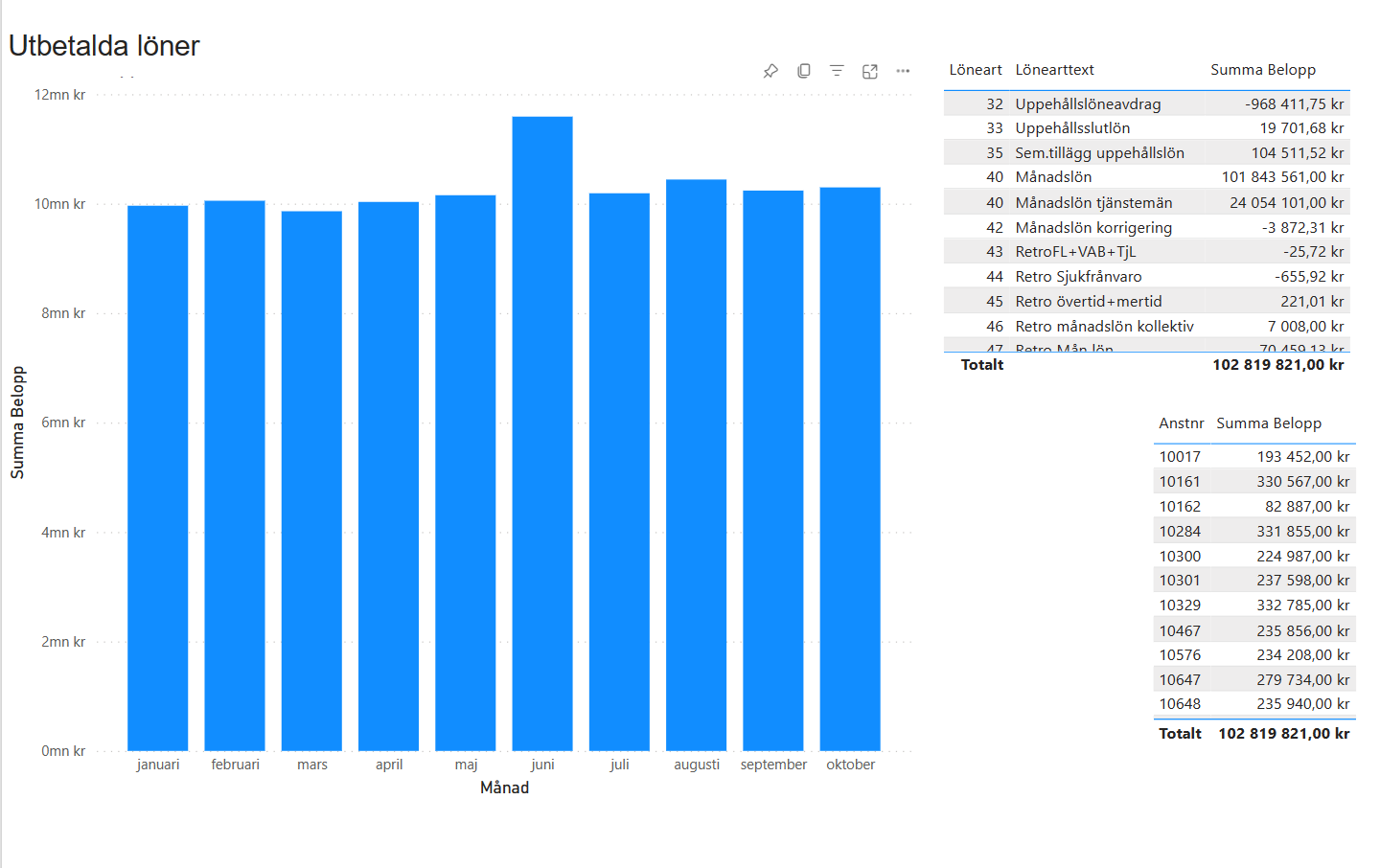Click the Summa Belopp axis title

(x=17, y=423)
